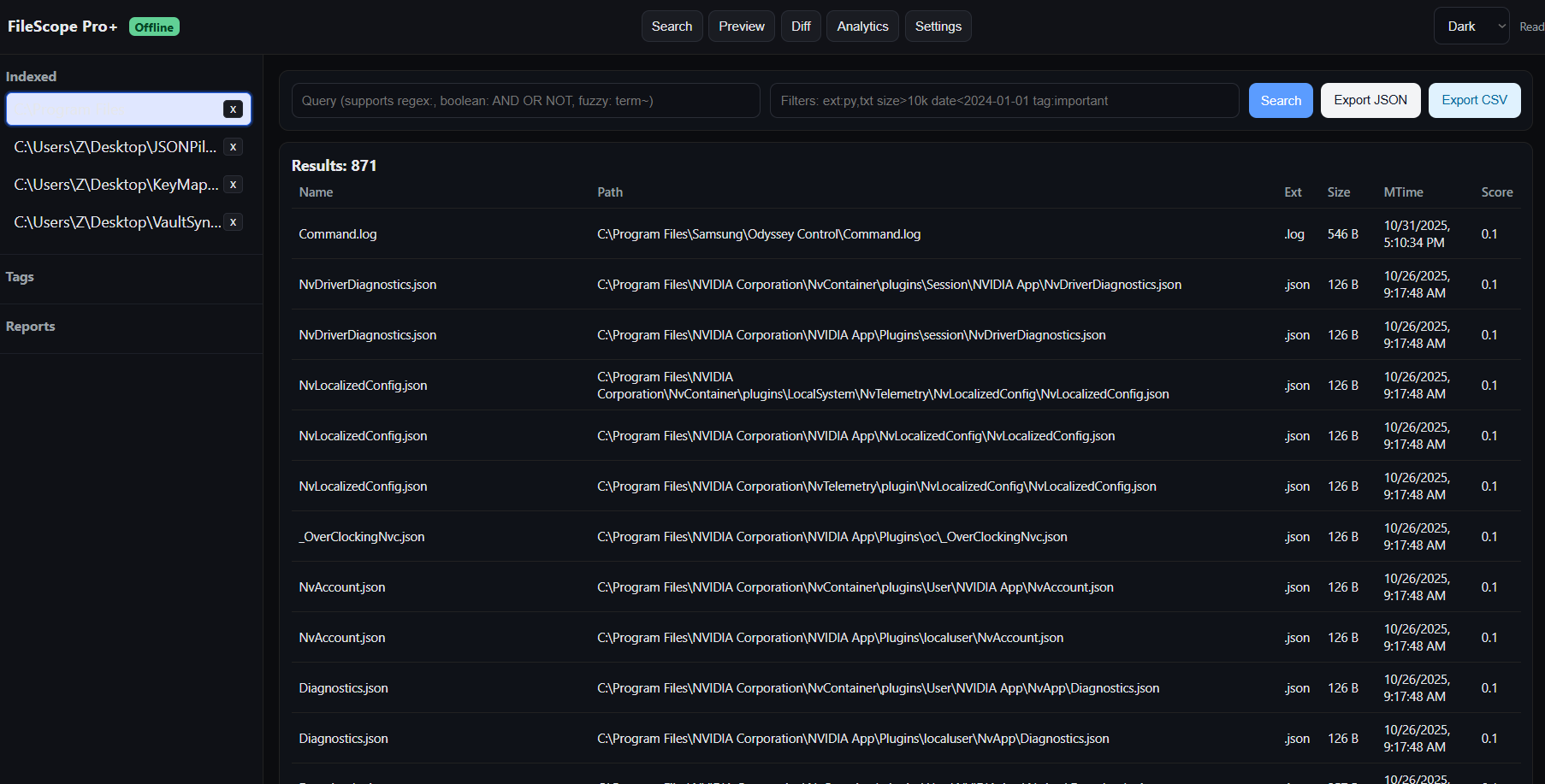
Task: Remove the VaultSyn... indexed folder
Action: click(x=233, y=222)
